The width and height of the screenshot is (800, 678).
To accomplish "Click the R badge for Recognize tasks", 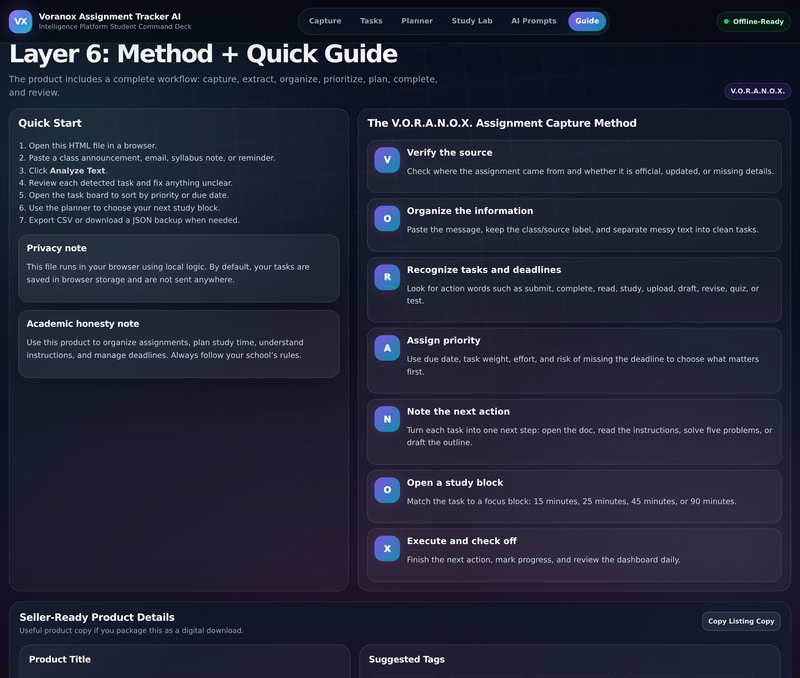I will pos(387,277).
